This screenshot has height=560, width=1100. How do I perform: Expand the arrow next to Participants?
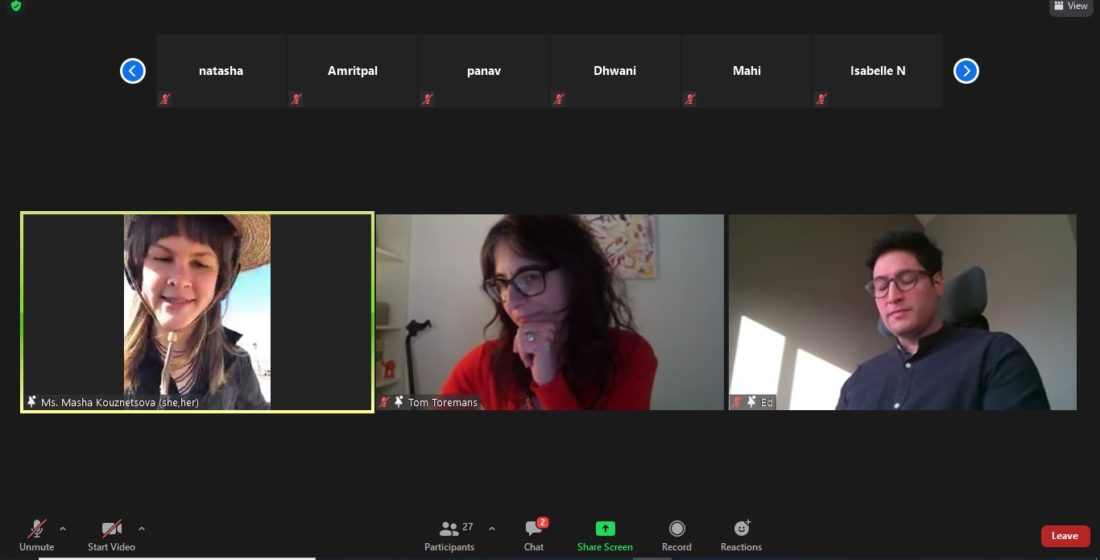tap(492, 529)
